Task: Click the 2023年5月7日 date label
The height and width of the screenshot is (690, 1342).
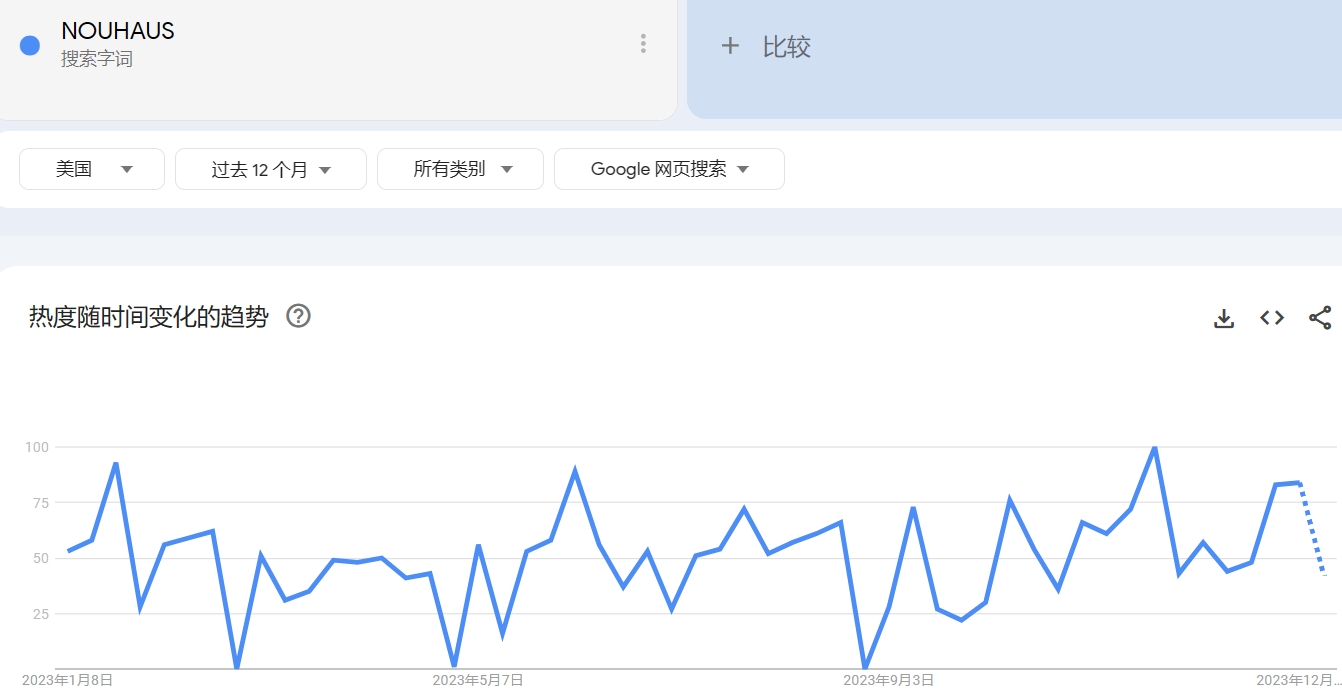Action: point(478,680)
